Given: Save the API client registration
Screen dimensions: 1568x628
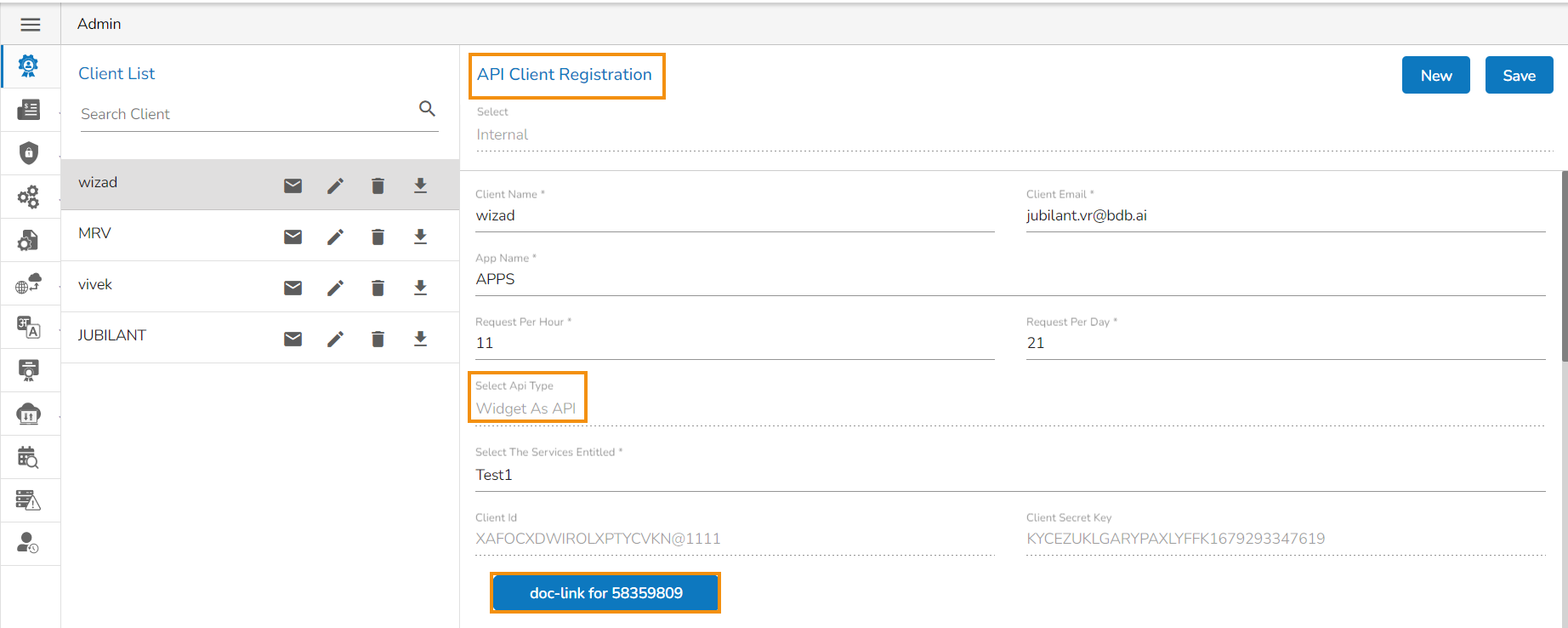Looking at the screenshot, I should pyautogui.click(x=1519, y=76).
